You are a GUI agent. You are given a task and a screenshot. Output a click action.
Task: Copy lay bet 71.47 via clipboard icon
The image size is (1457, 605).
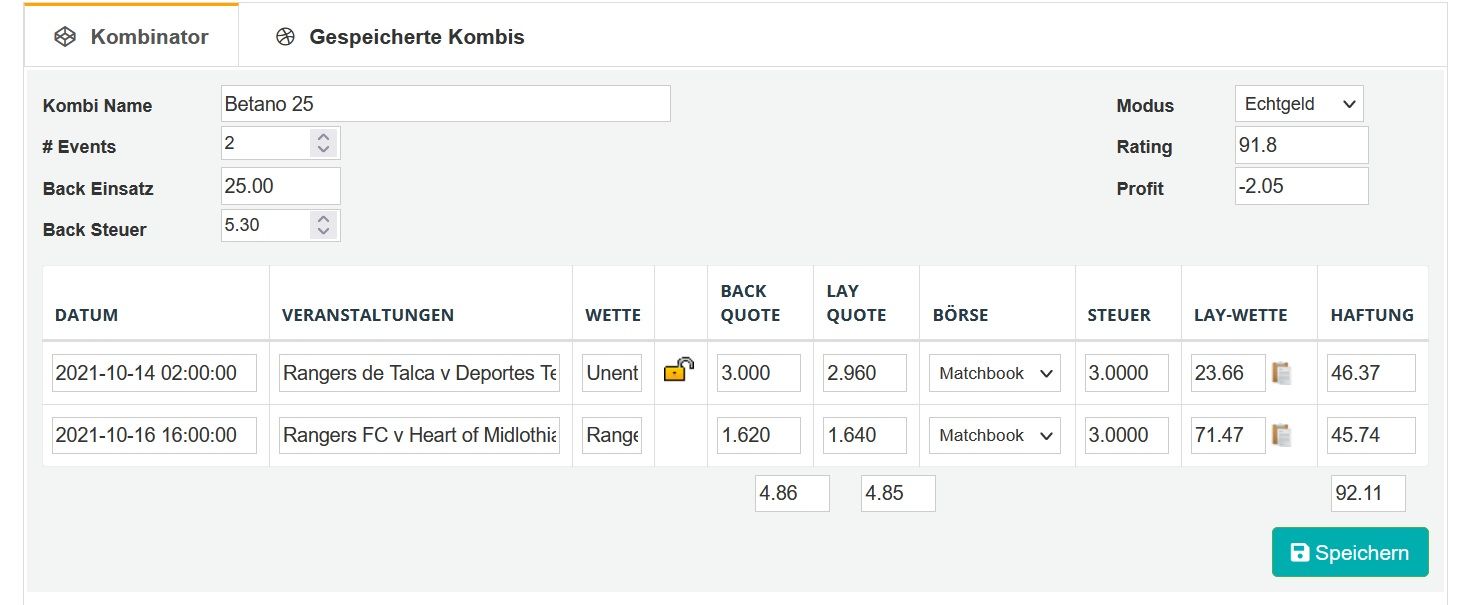[x=1281, y=435]
